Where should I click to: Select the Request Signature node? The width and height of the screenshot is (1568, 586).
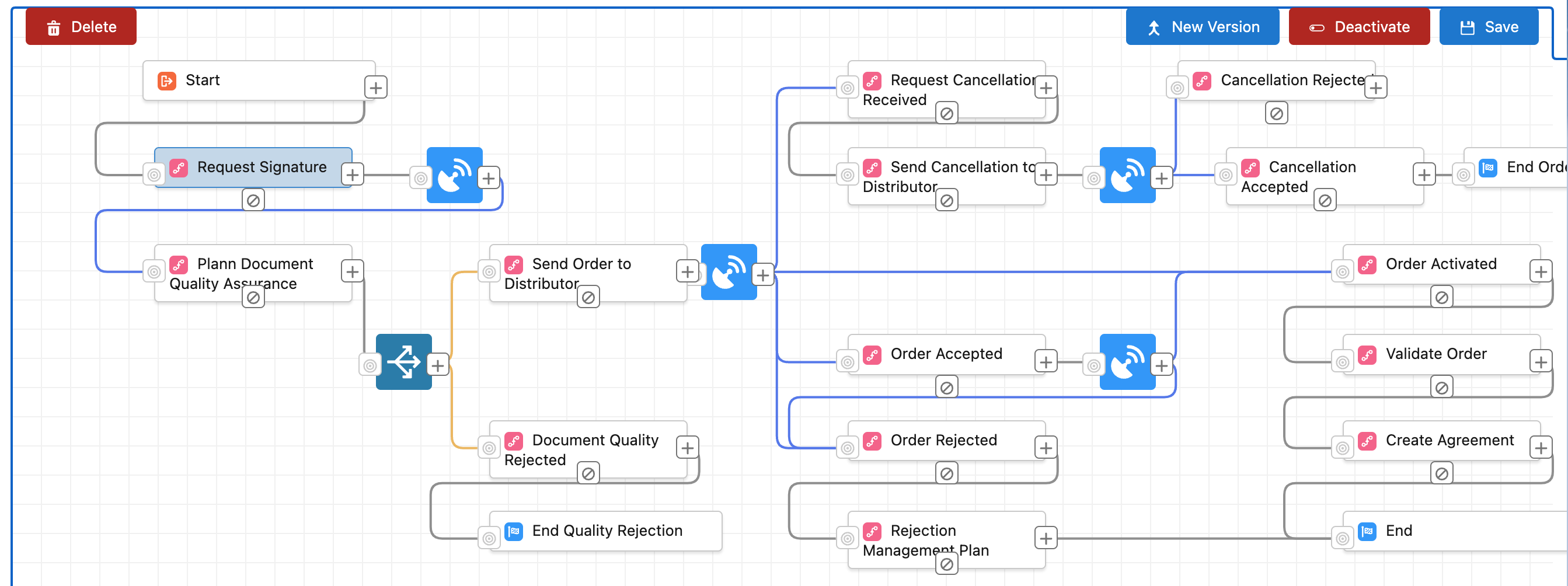pyautogui.click(x=253, y=168)
